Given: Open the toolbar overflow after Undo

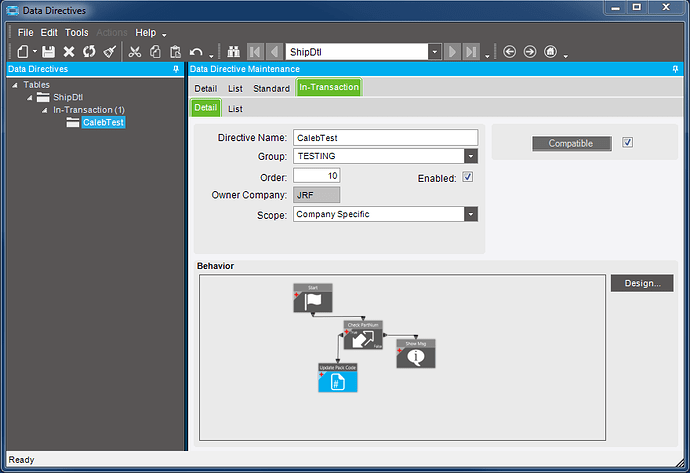Looking at the screenshot, I should (211, 56).
